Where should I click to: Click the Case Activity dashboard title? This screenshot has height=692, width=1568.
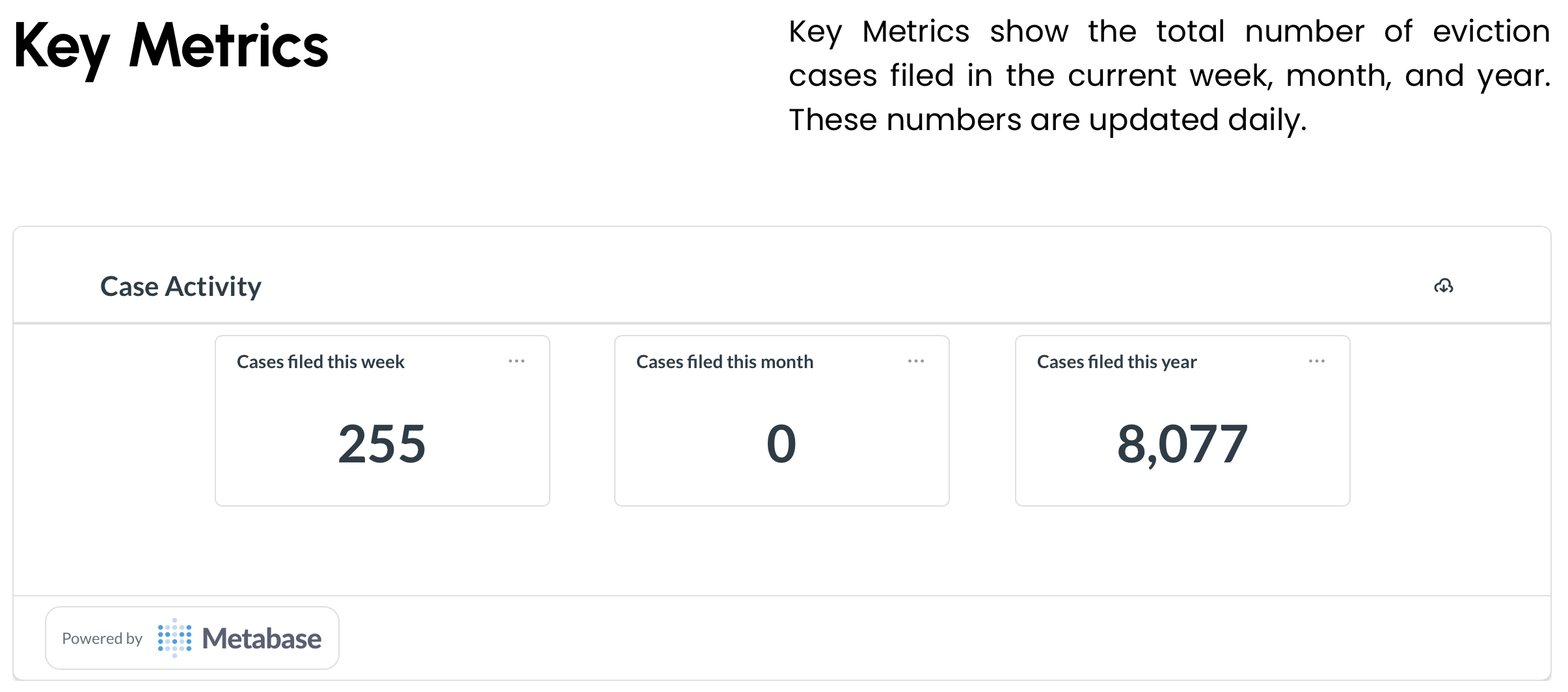(x=181, y=286)
